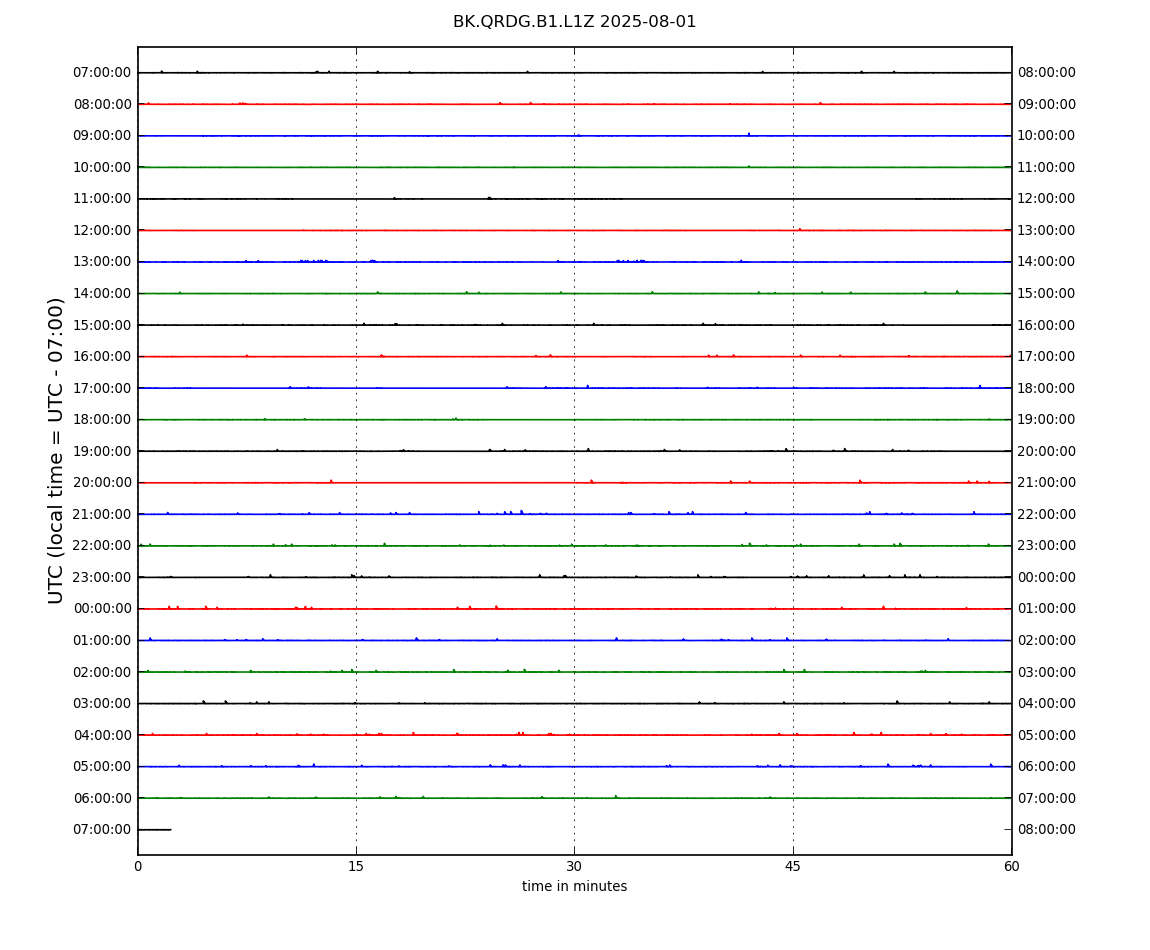Click the left axis label 01:00:00
This screenshot has width=1150, height=950.
point(102,640)
